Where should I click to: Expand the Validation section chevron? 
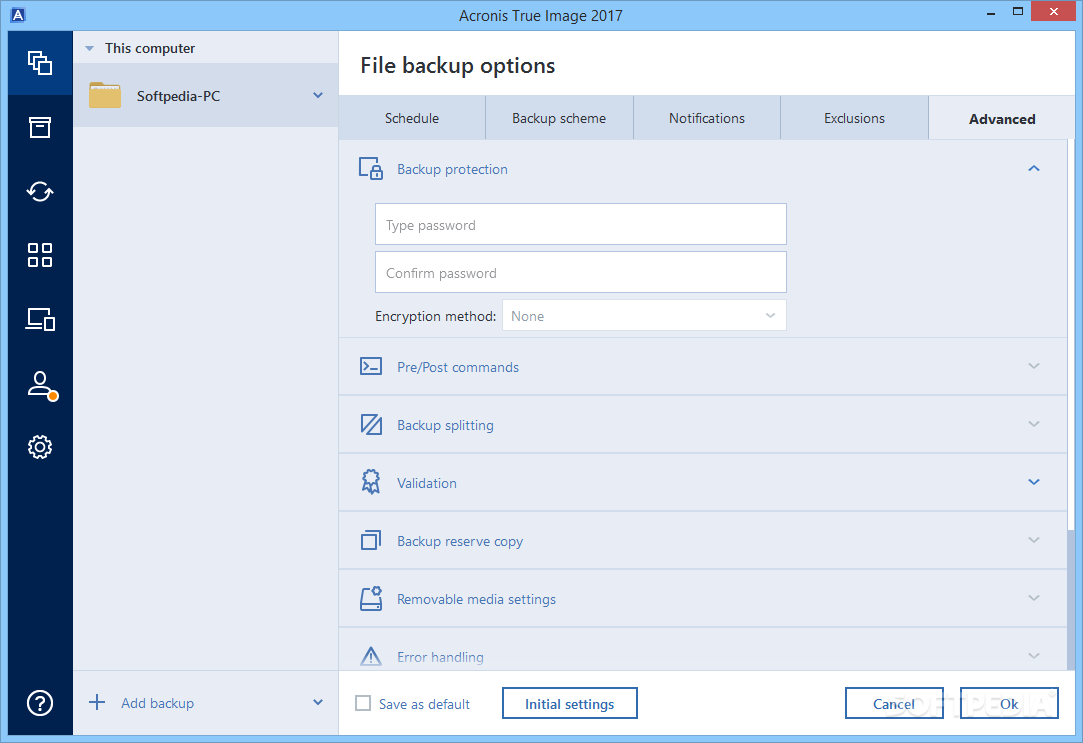[1034, 482]
